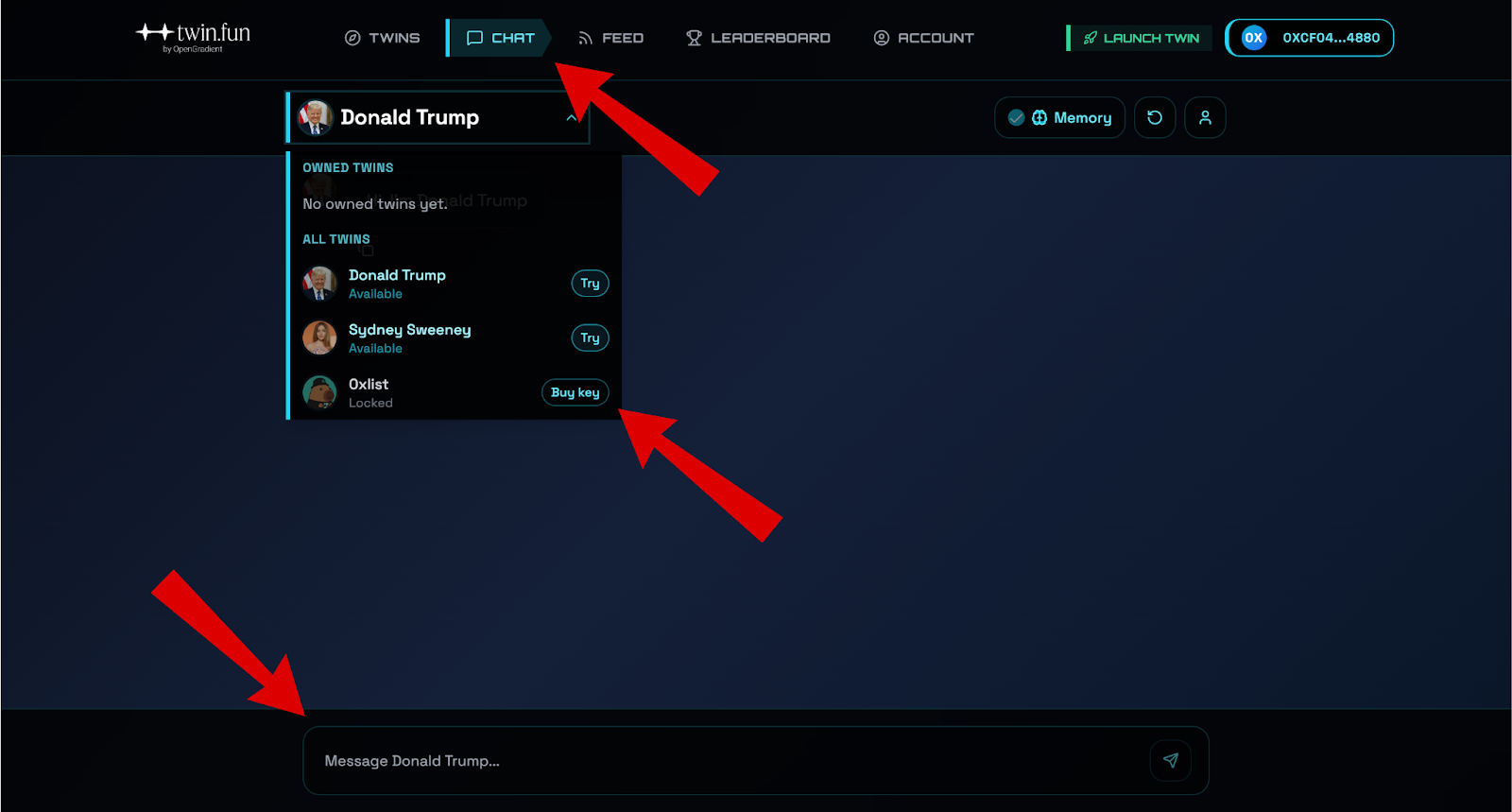1512x812 pixels.
Task: Switch to the Chat tab
Action: pos(500,38)
